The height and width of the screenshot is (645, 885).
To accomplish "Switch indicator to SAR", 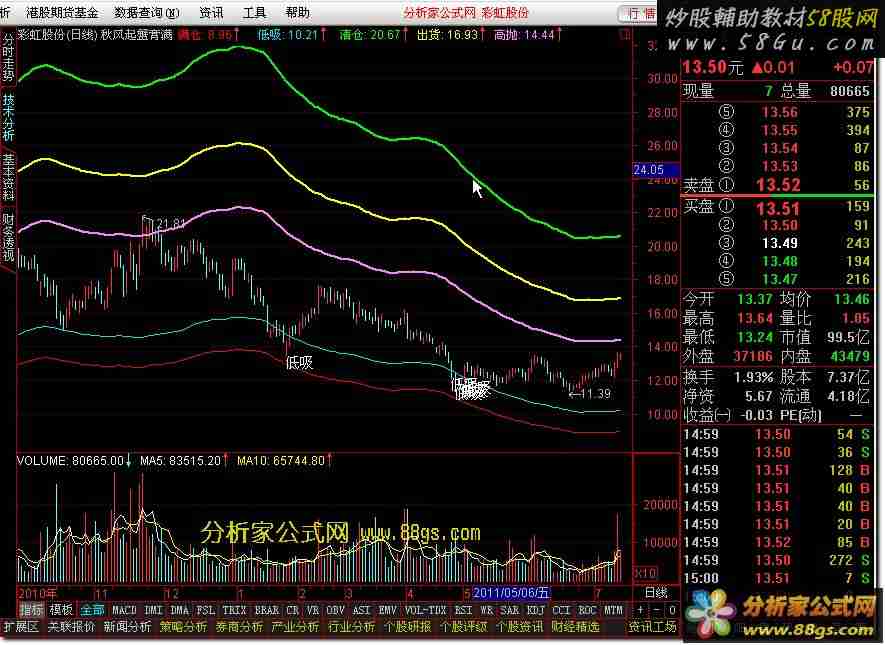I will coord(510,610).
